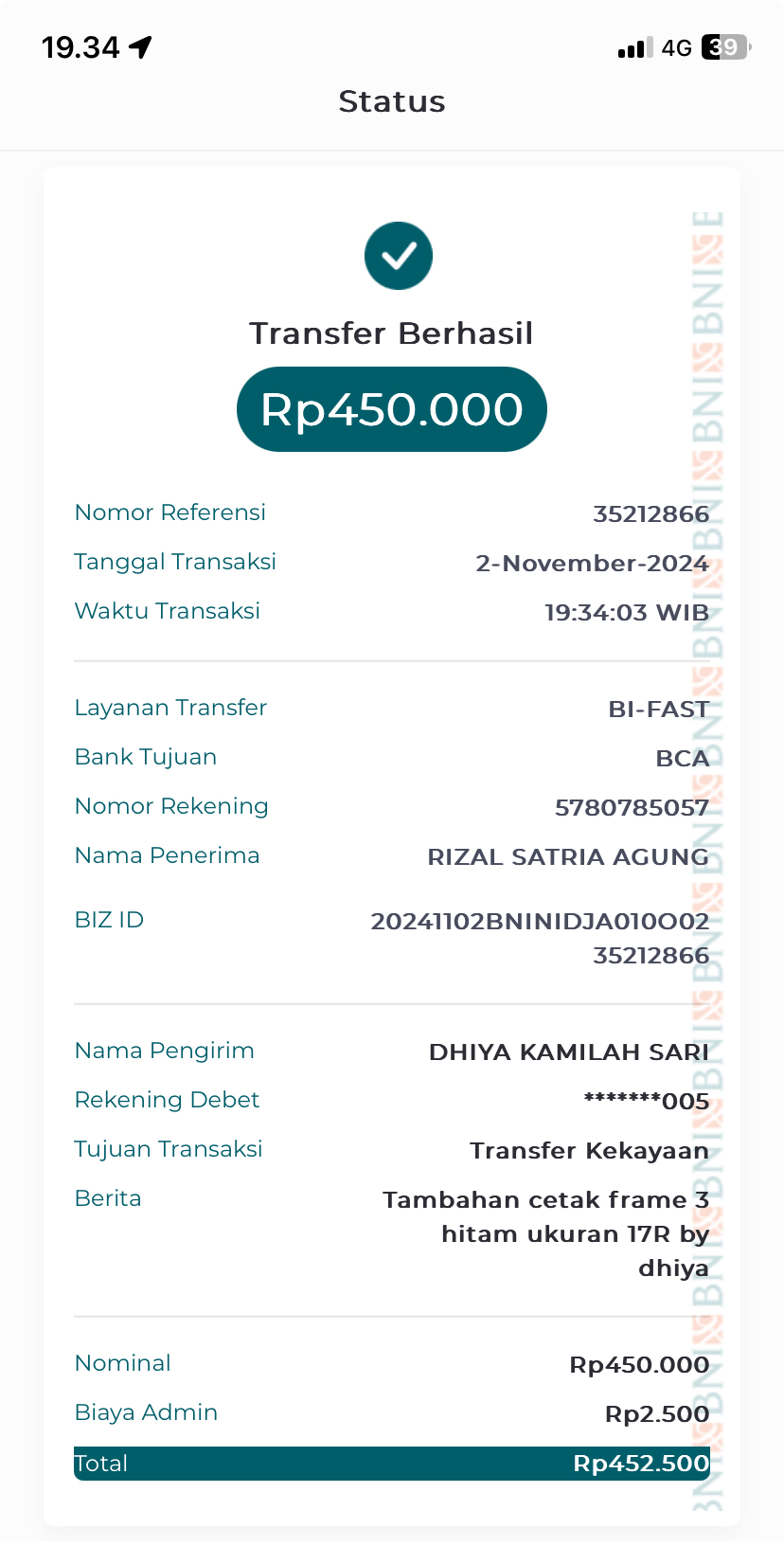Tap the BI-FAST transfer service value
This screenshot has height=1546, width=784.
coord(658,710)
